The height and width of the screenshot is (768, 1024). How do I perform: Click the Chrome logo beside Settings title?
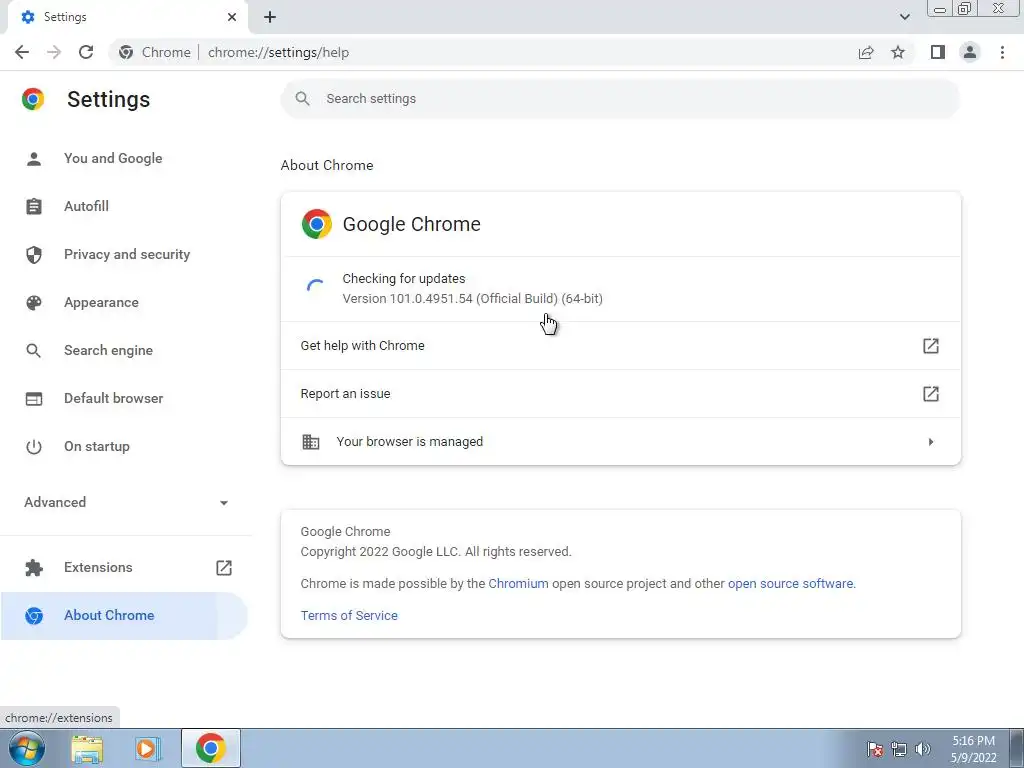click(33, 99)
